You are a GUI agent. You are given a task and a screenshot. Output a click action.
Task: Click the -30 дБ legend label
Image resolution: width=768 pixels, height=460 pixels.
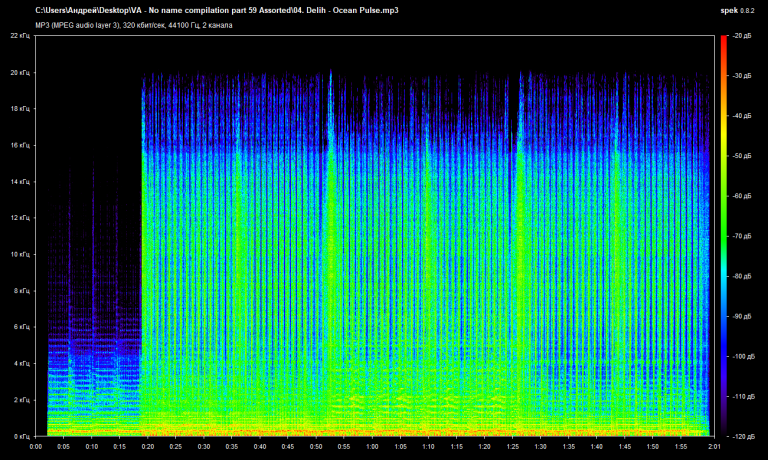click(x=742, y=76)
